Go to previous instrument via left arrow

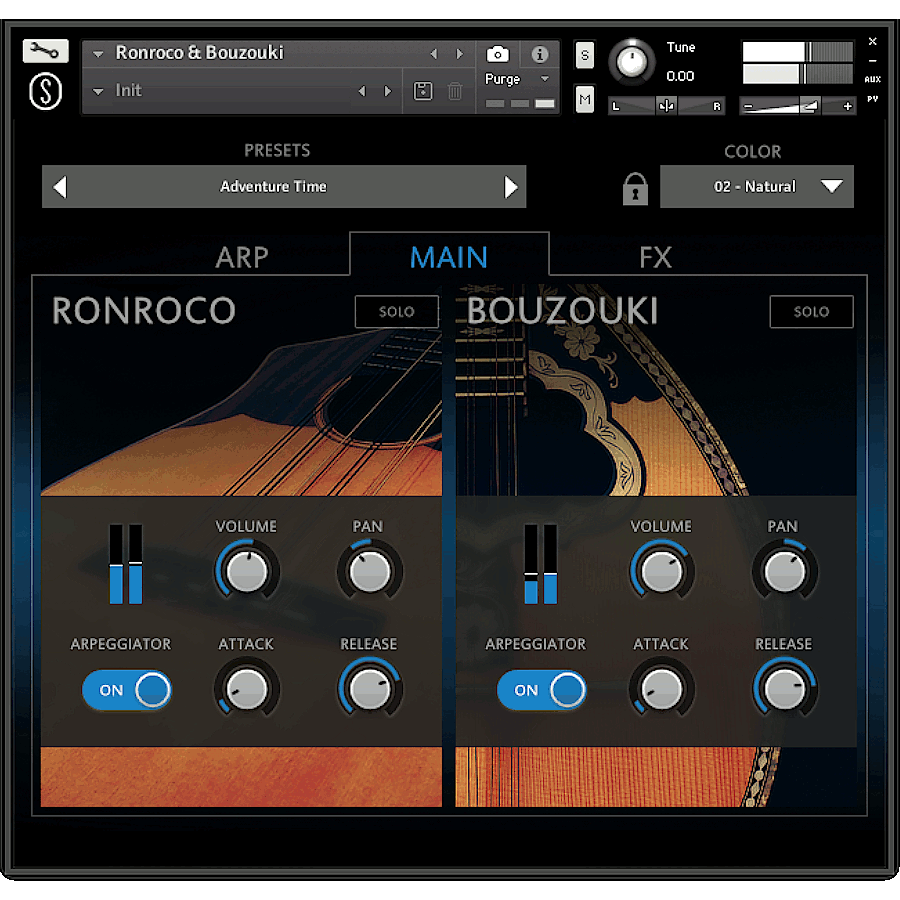(x=434, y=54)
